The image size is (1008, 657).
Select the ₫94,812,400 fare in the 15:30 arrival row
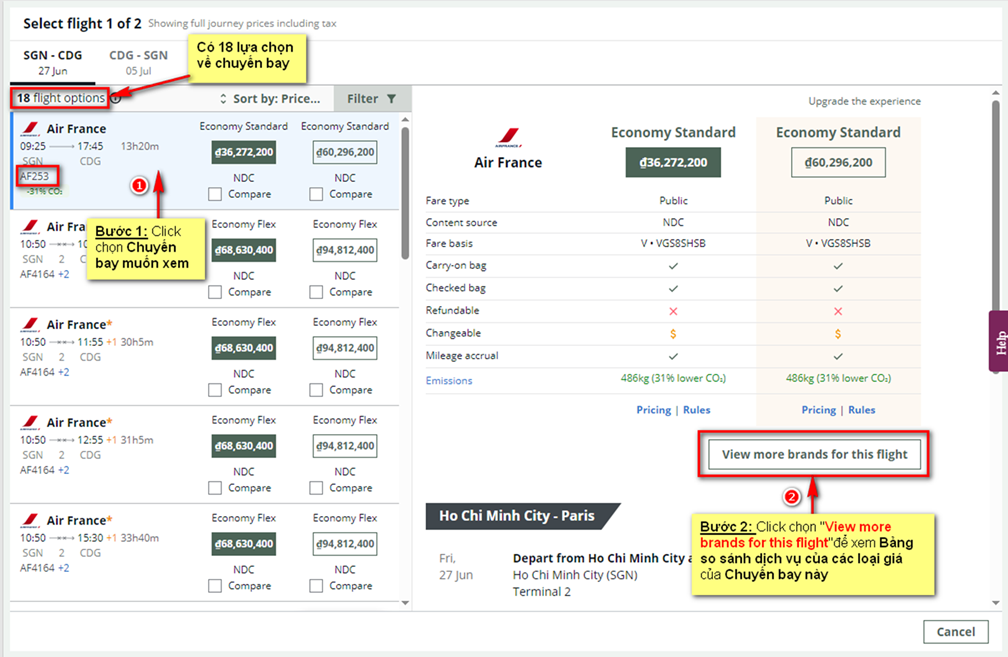pos(345,544)
